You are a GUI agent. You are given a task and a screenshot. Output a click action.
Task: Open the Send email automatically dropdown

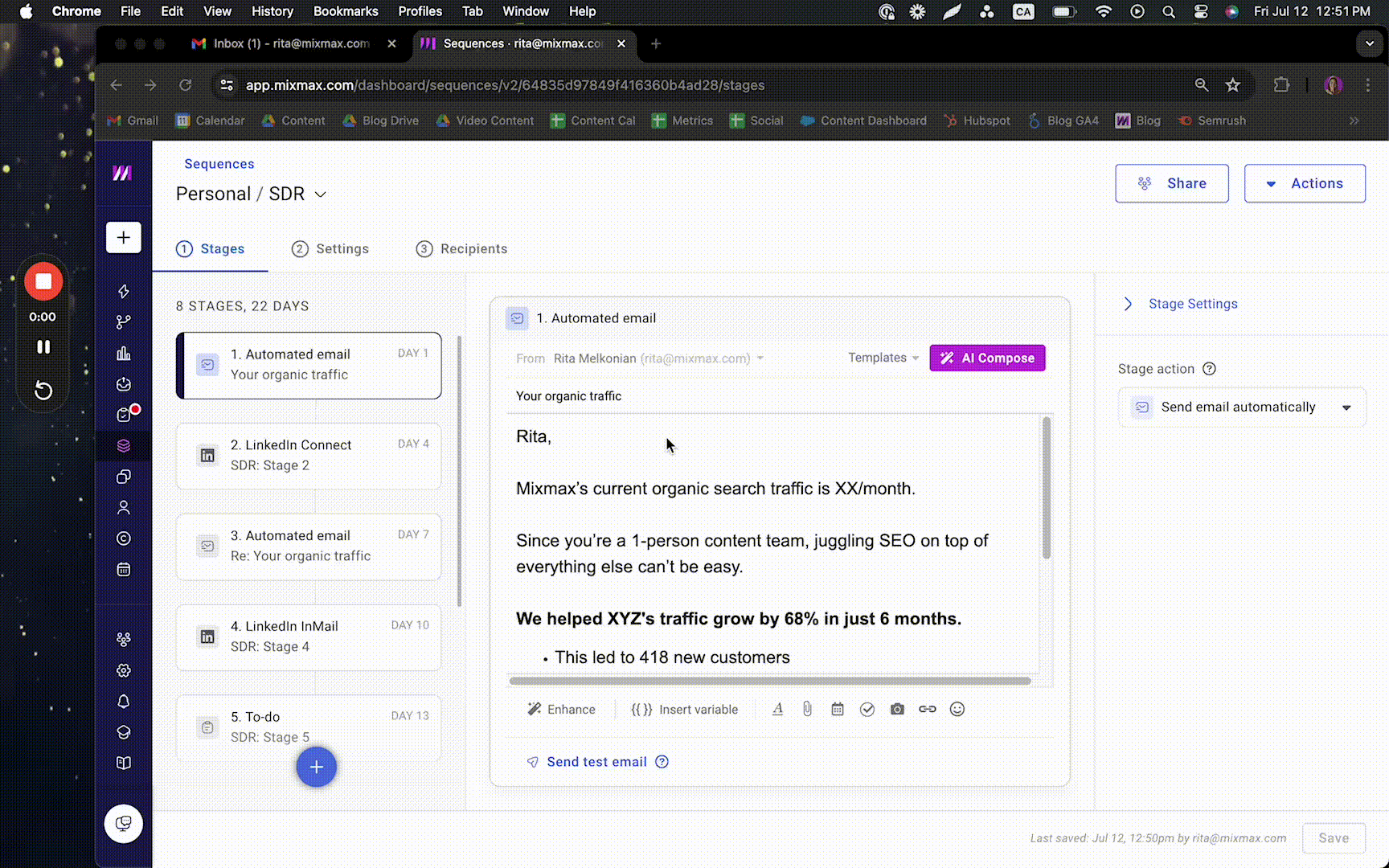[1242, 407]
